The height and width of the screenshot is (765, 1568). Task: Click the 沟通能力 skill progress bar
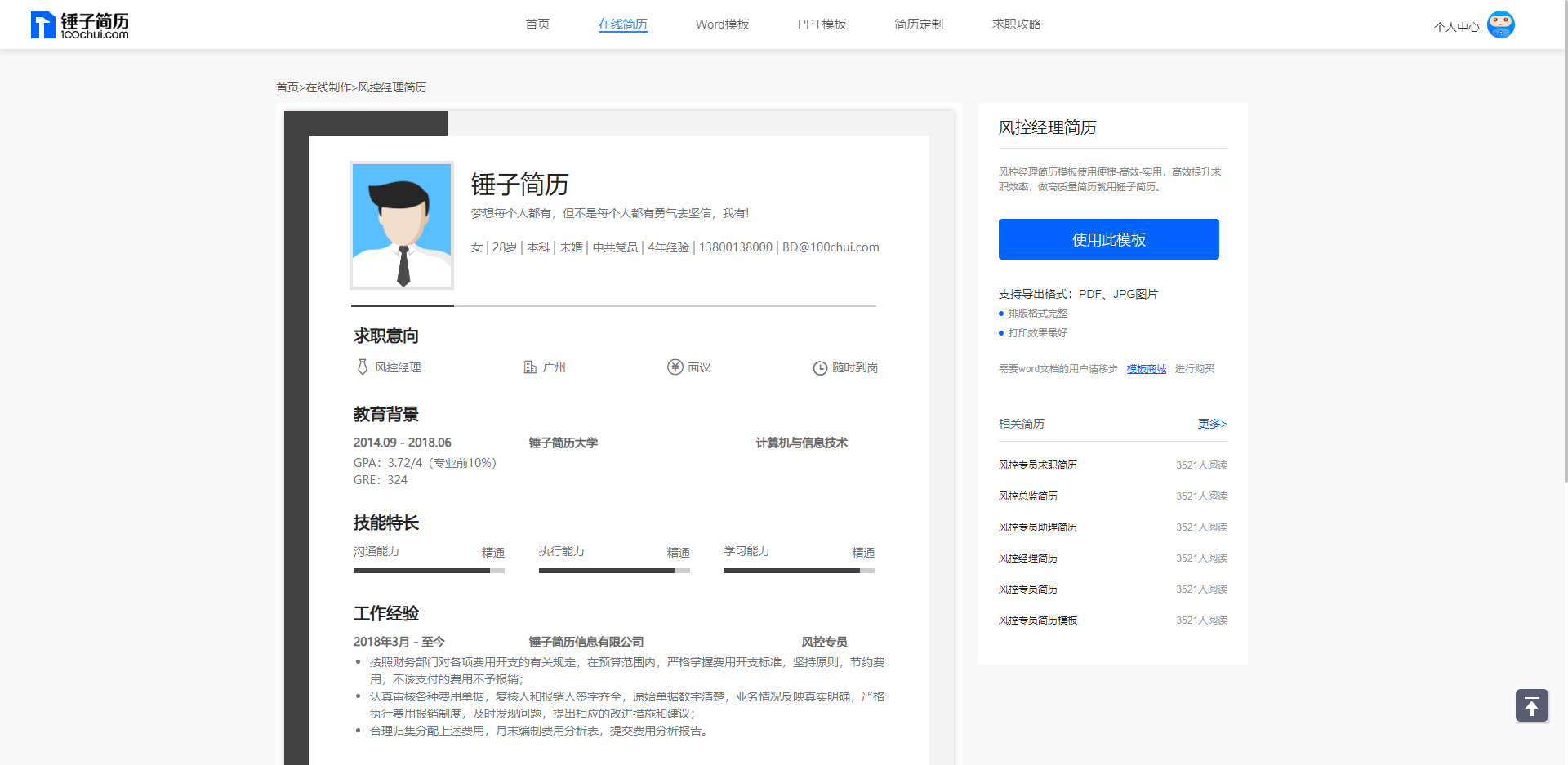coord(429,571)
